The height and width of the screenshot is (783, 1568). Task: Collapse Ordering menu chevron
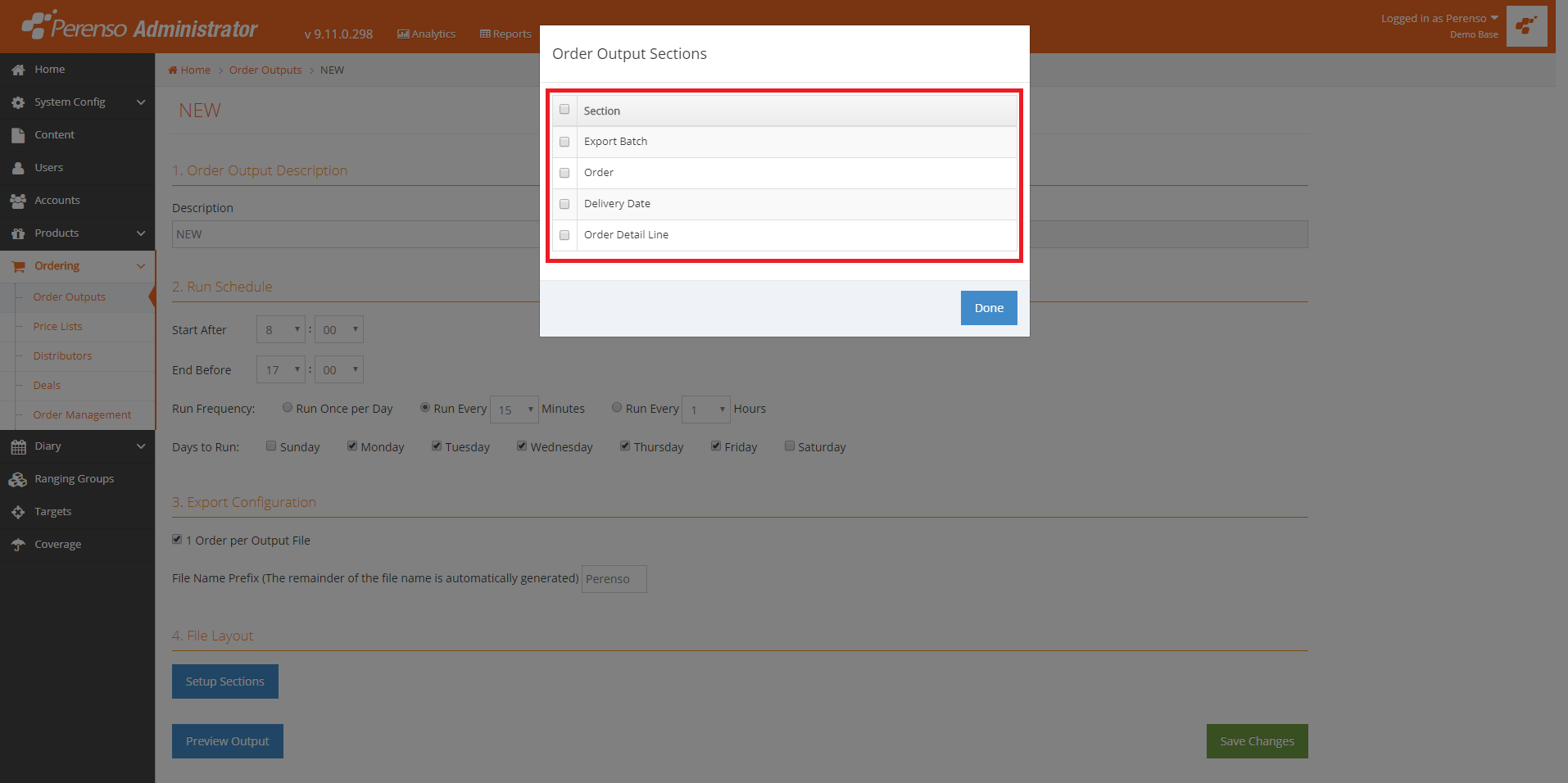point(141,266)
